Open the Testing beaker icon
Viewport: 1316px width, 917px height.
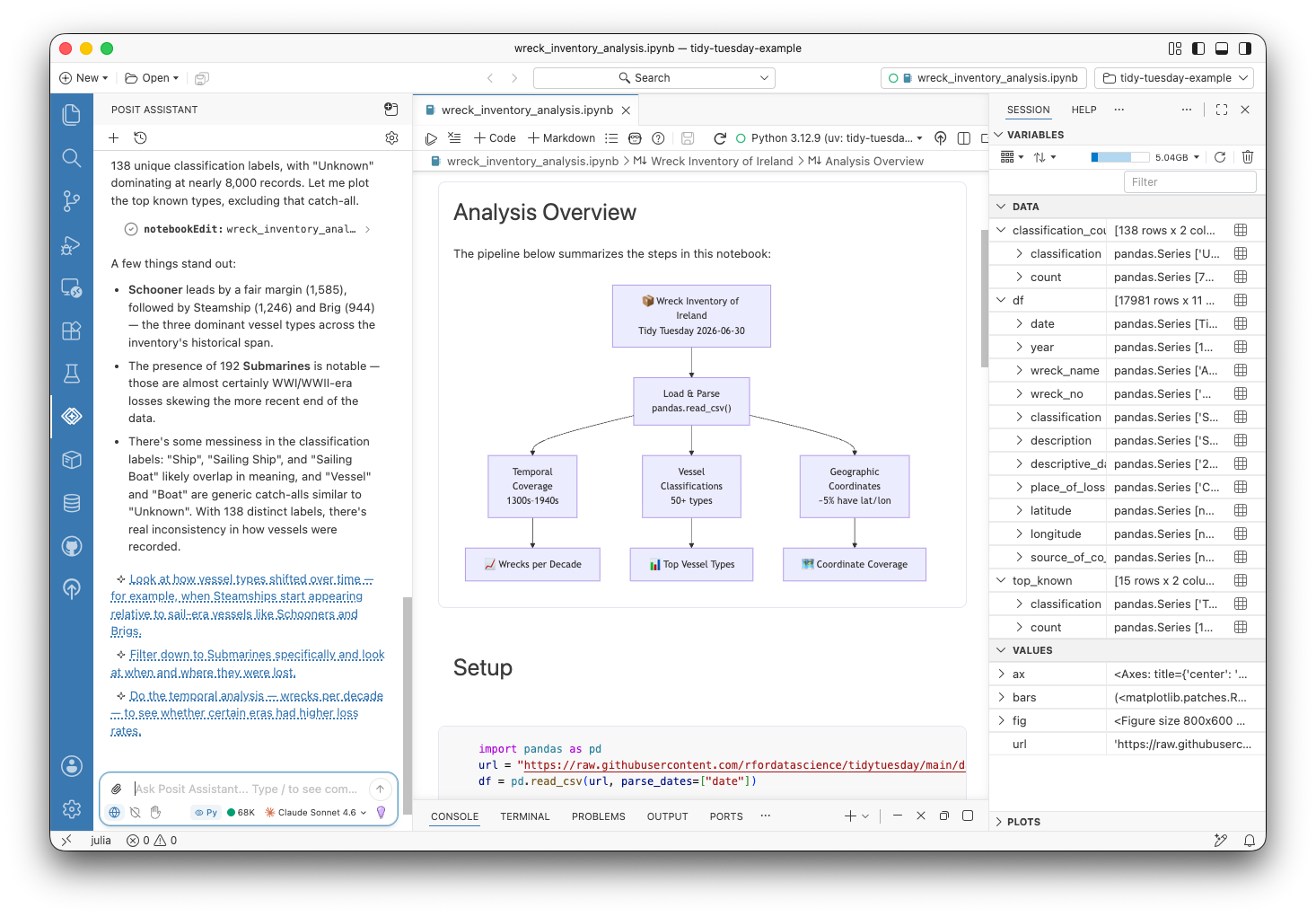72,373
